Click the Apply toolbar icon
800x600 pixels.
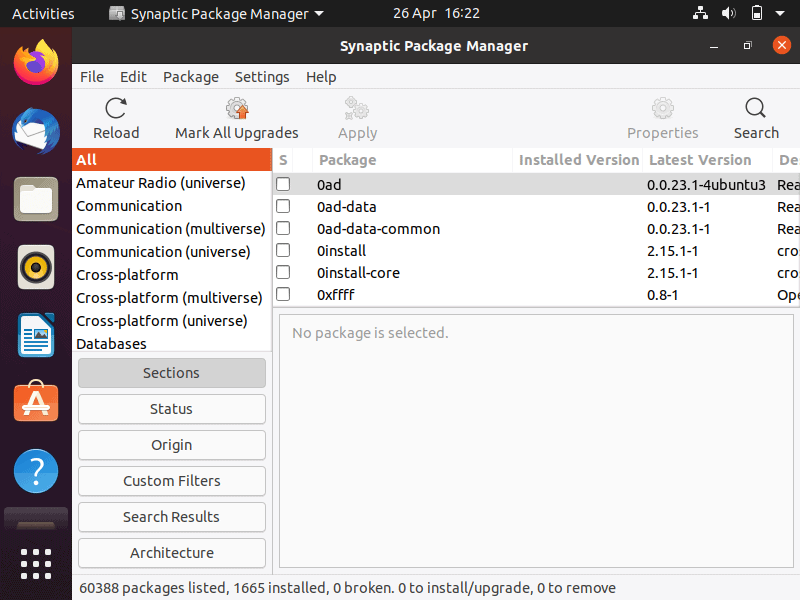(357, 109)
